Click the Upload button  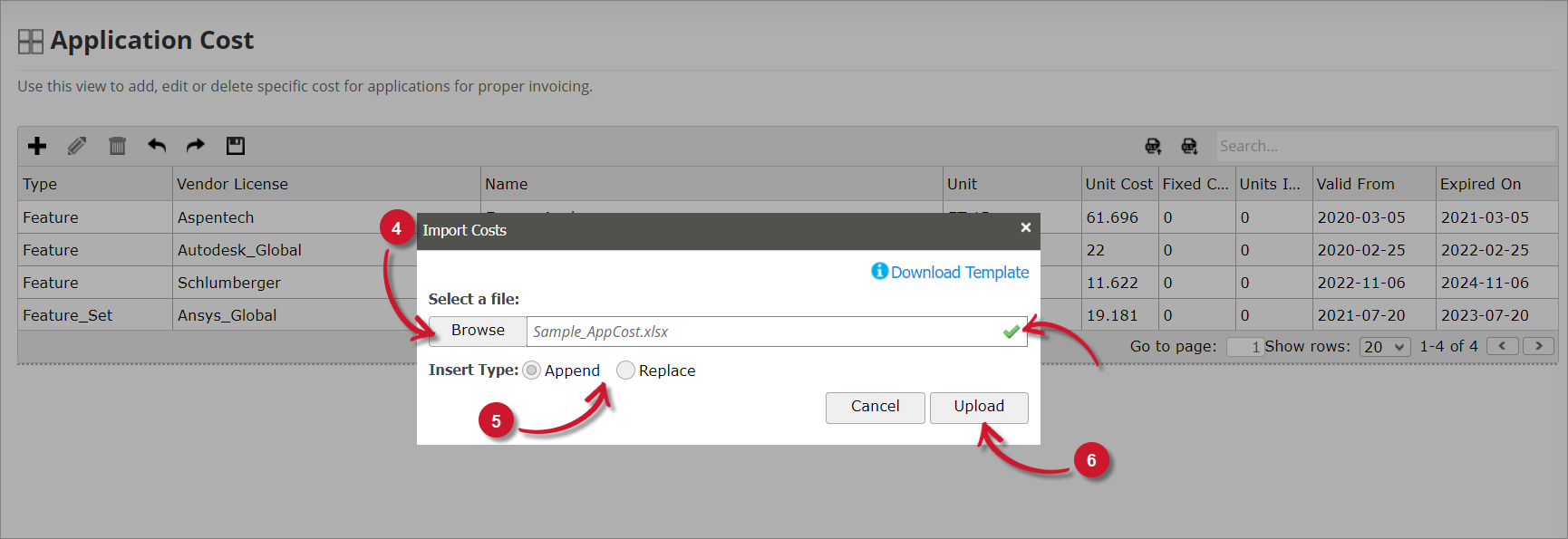(979, 407)
